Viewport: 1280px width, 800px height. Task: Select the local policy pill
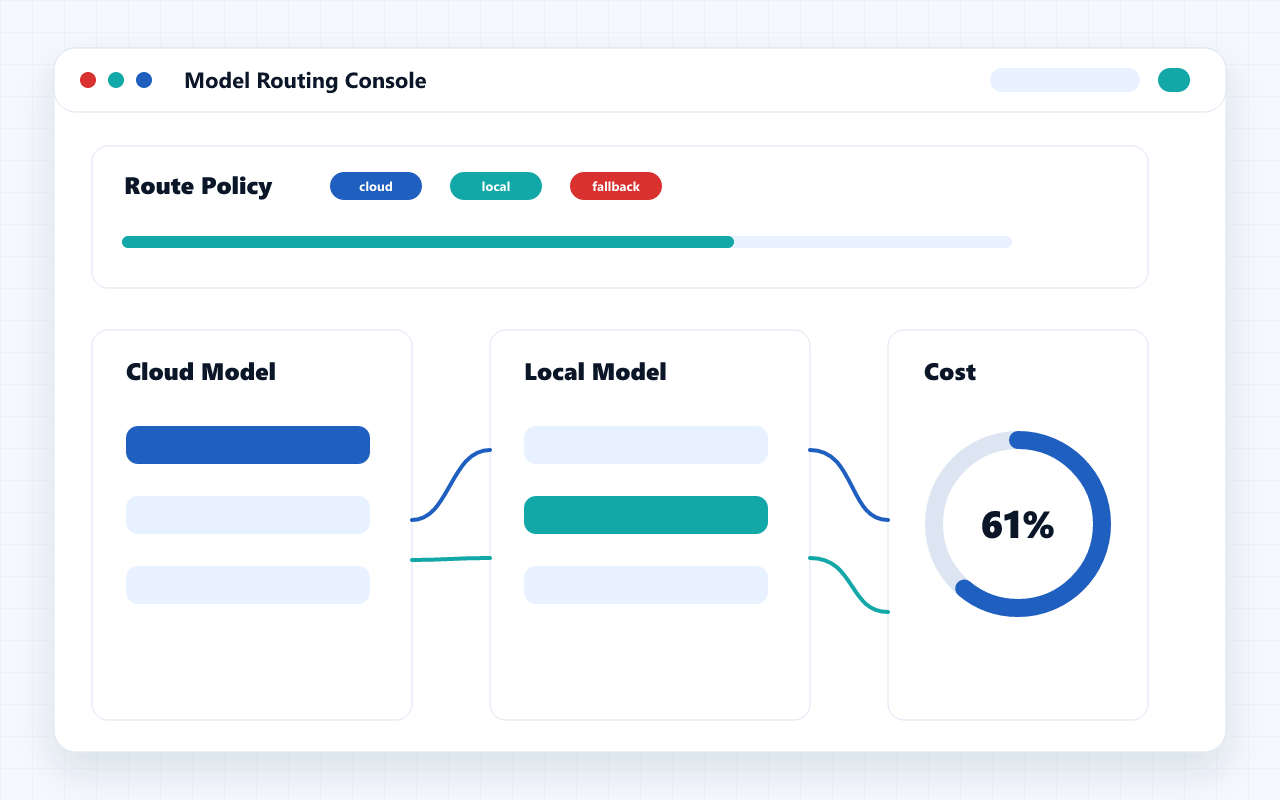point(496,186)
